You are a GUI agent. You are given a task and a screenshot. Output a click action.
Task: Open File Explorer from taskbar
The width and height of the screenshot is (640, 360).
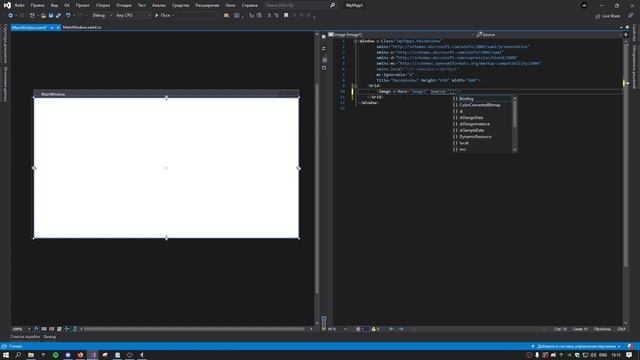tap(31, 355)
